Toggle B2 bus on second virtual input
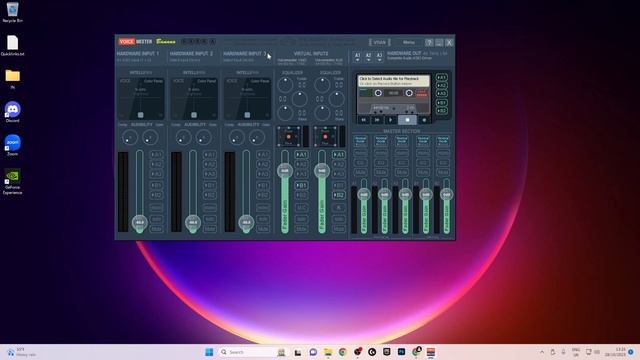 338,195
